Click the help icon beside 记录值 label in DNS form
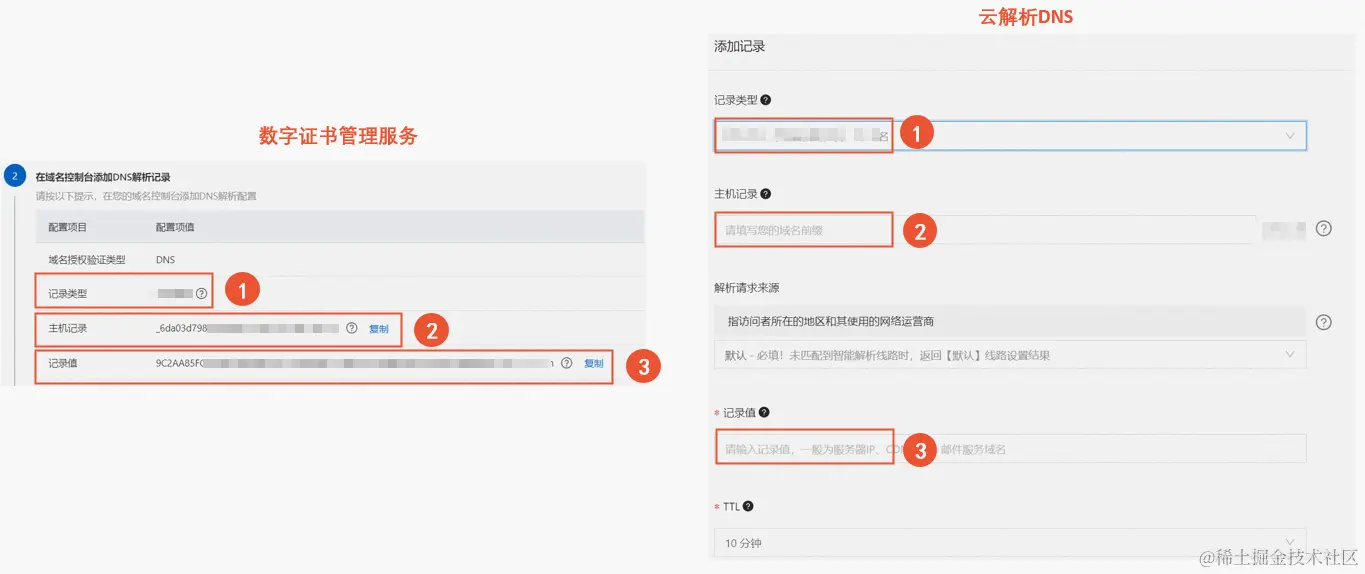Screen dimensions: 1365x574 point(765,413)
